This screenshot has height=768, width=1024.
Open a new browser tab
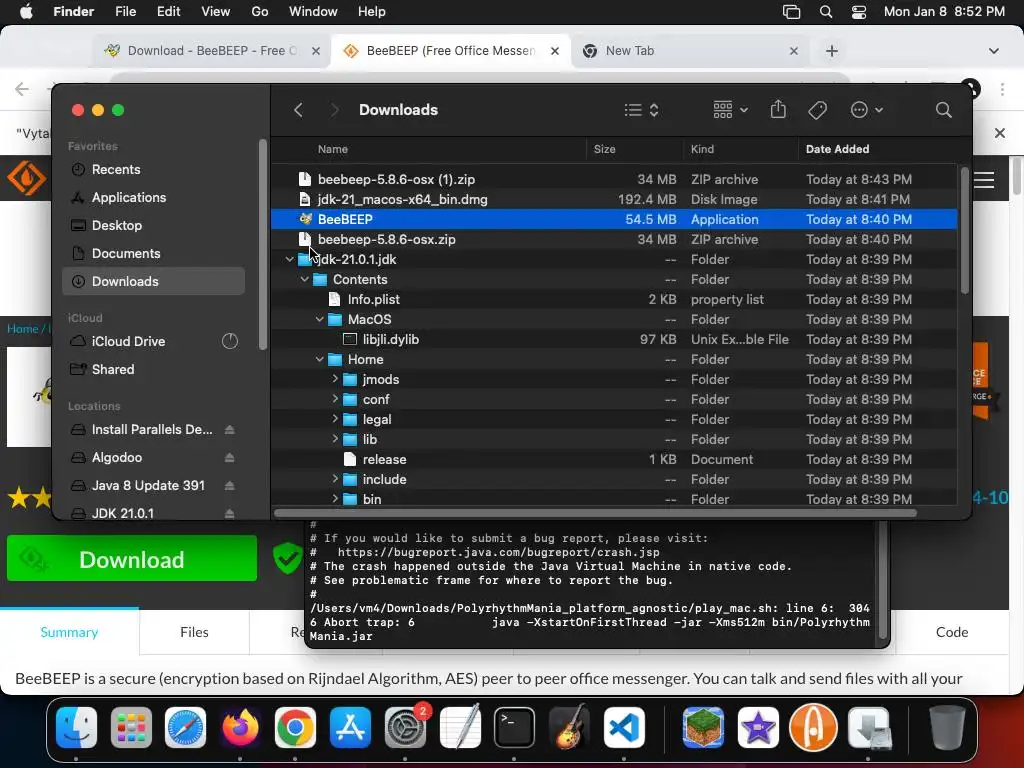pos(831,51)
